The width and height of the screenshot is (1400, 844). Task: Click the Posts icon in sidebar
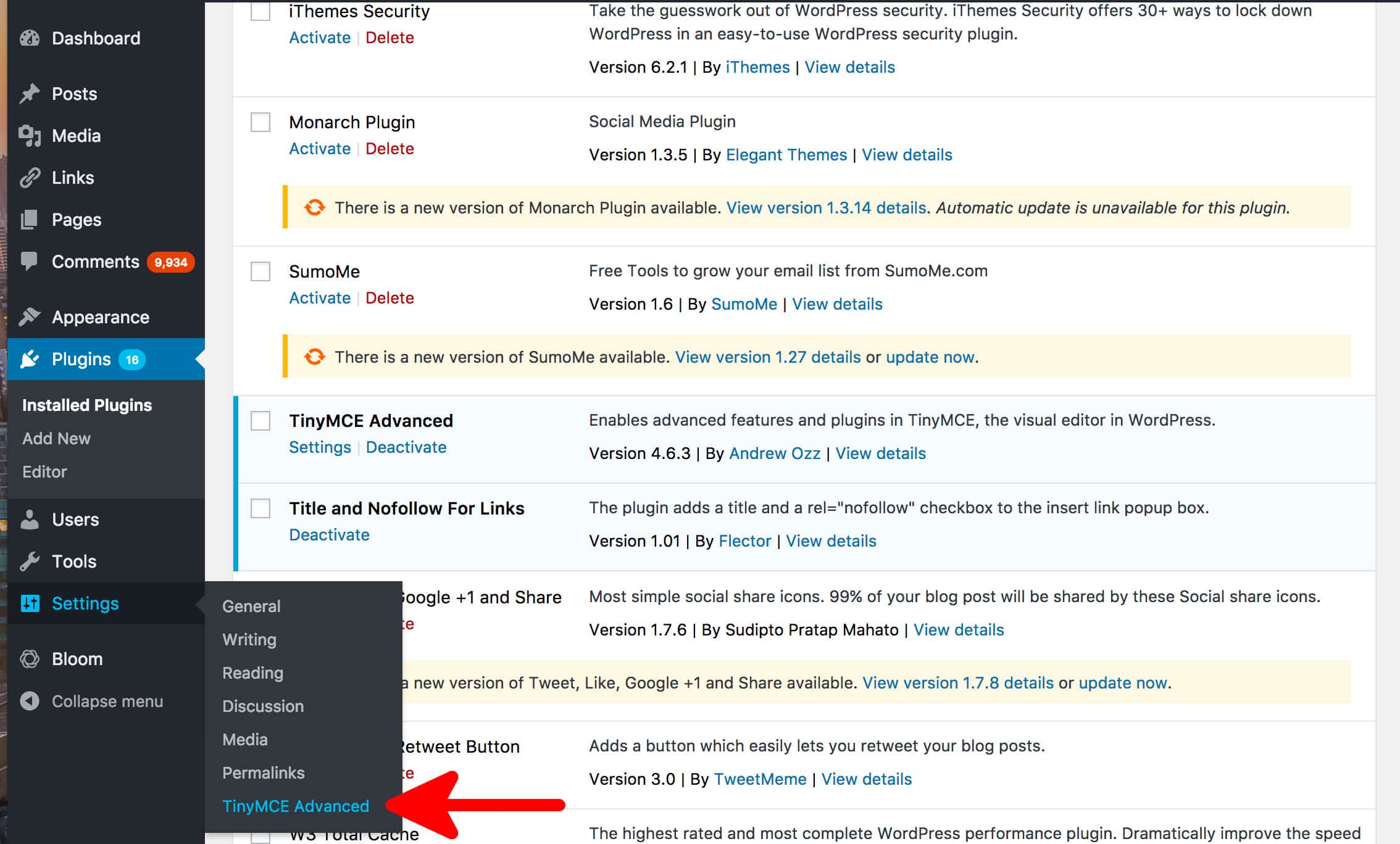[30, 94]
